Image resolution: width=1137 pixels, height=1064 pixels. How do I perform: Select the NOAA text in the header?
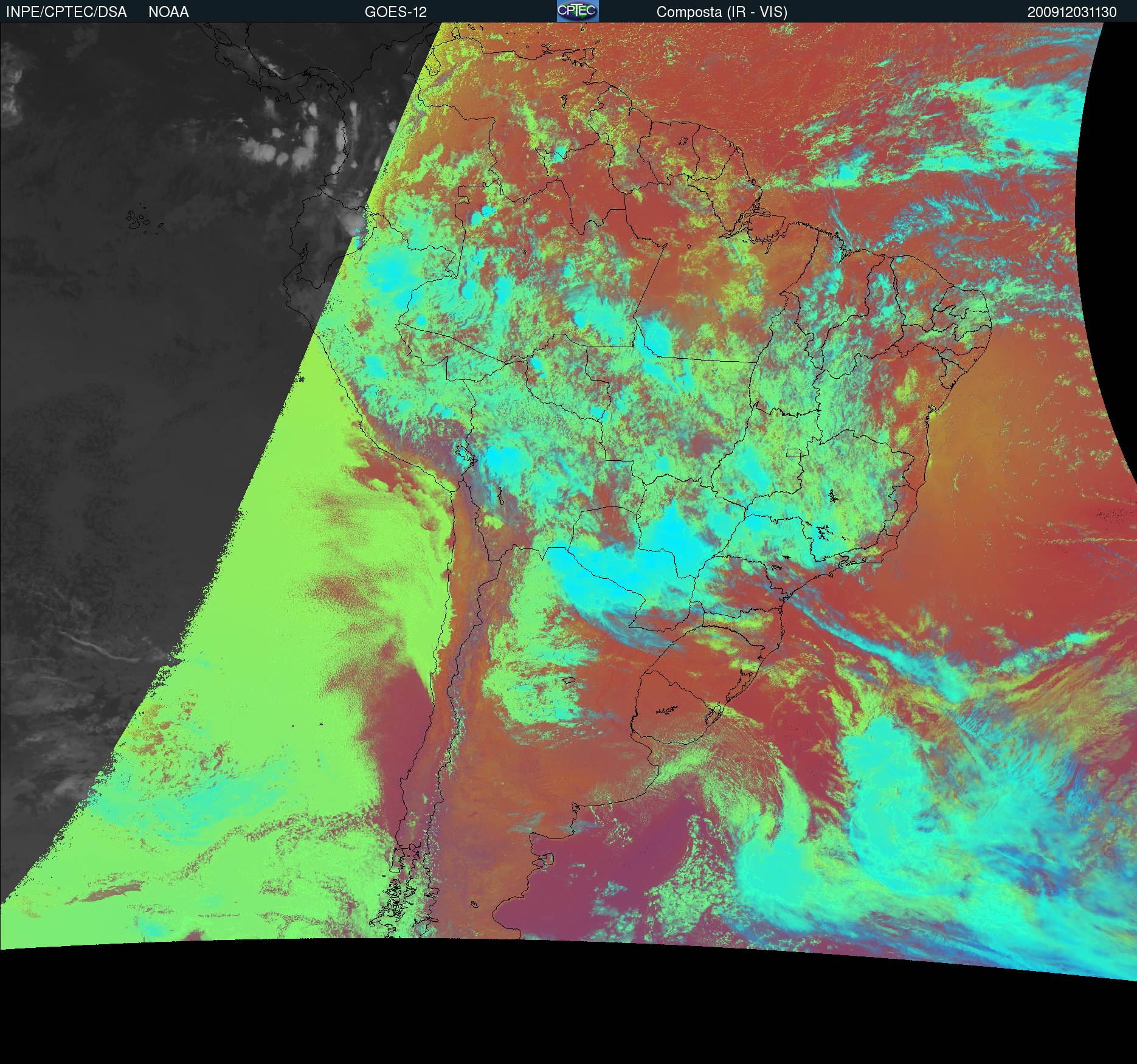pos(168,12)
